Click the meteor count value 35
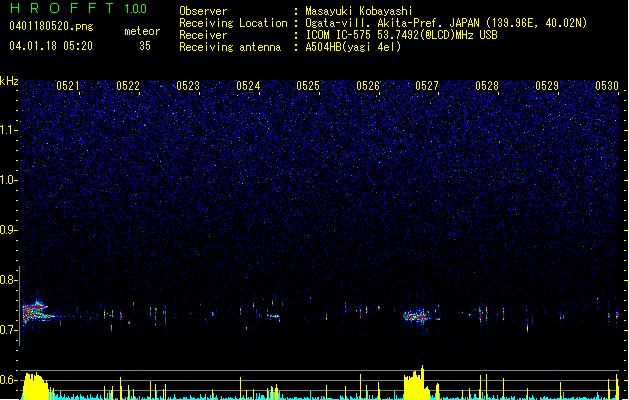This screenshot has height=400, width=629. 145,46
